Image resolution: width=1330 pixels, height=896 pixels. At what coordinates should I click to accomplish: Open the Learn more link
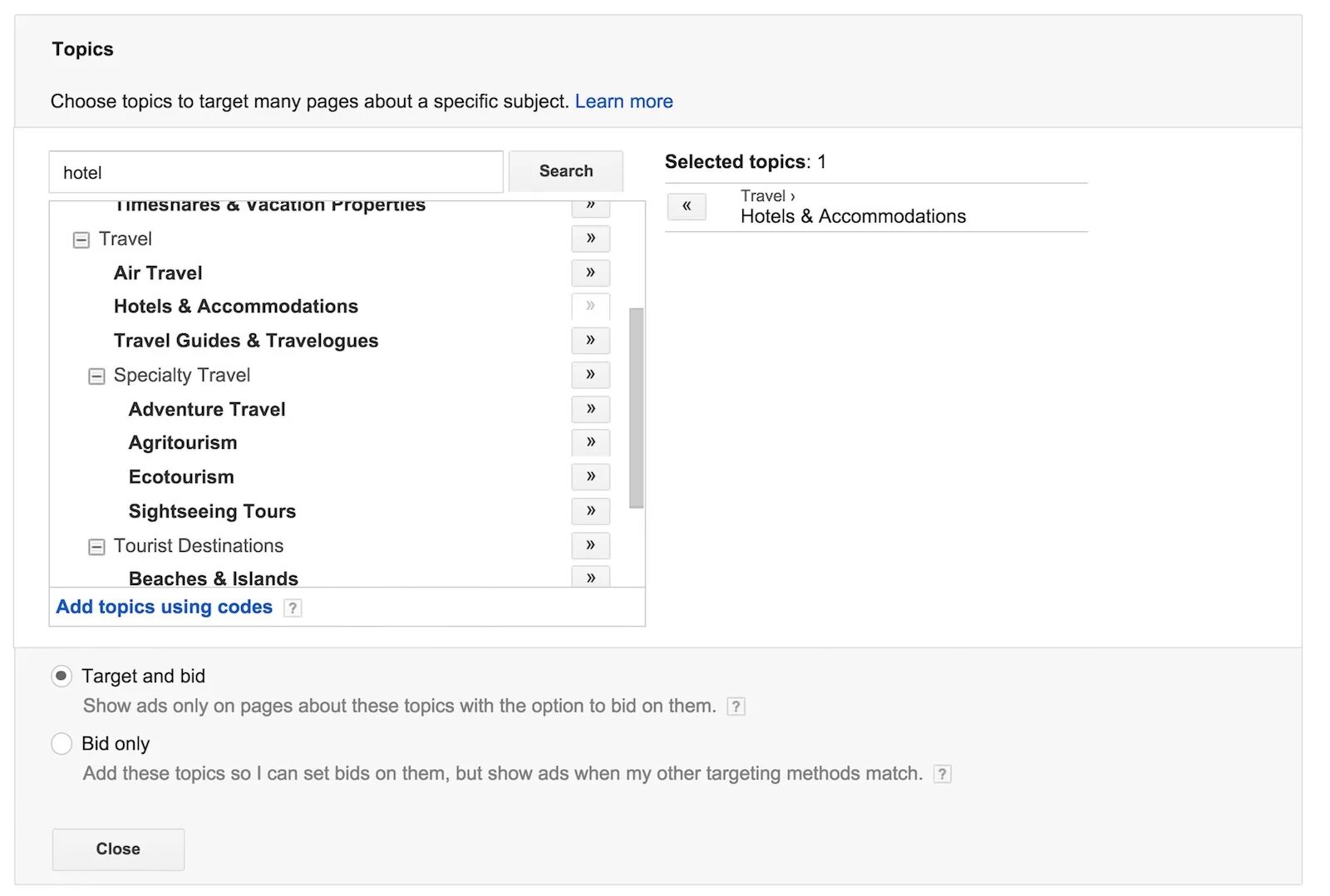[x=623, y=101]
